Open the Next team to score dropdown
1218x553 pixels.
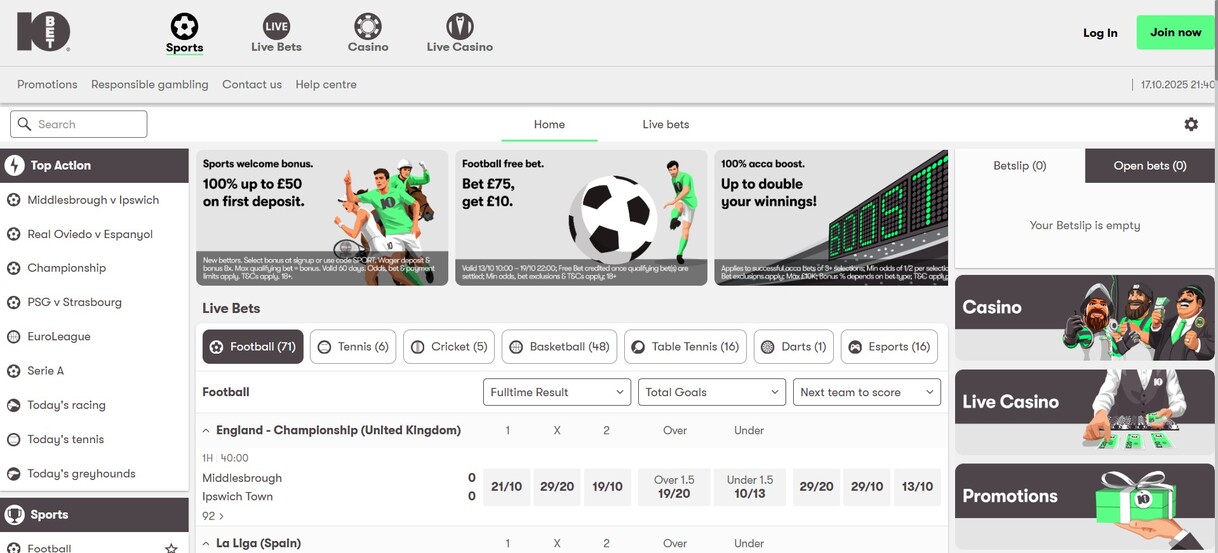pos(867,392)
